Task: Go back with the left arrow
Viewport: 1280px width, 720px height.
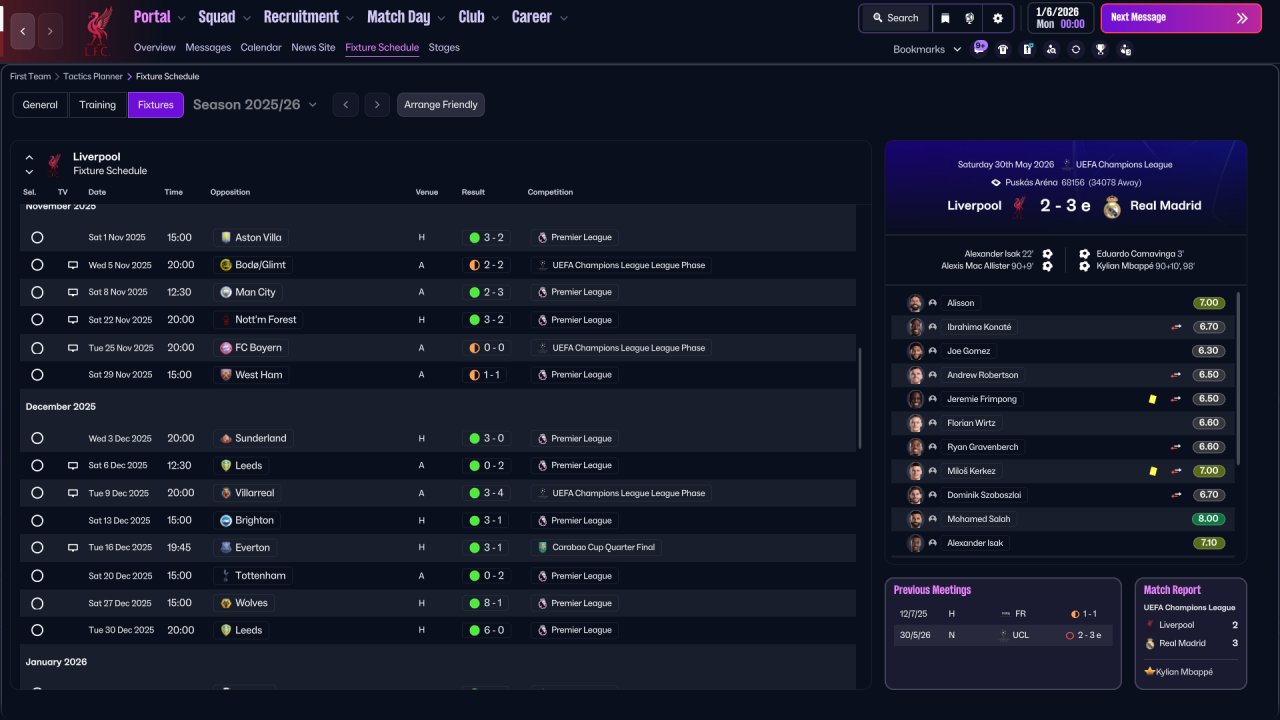Action: point(23,31)
